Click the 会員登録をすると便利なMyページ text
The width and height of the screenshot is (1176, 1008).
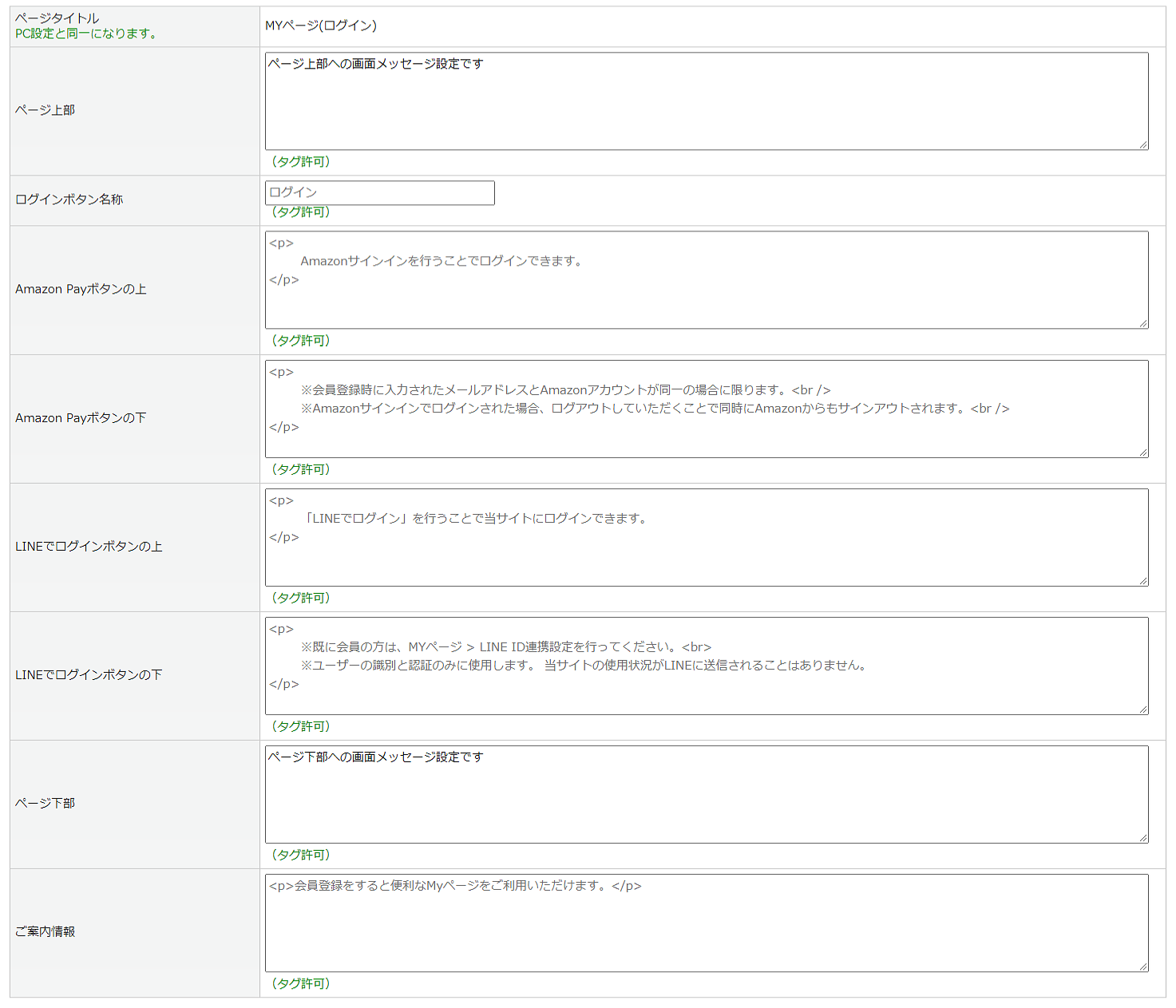click(455, 886)
